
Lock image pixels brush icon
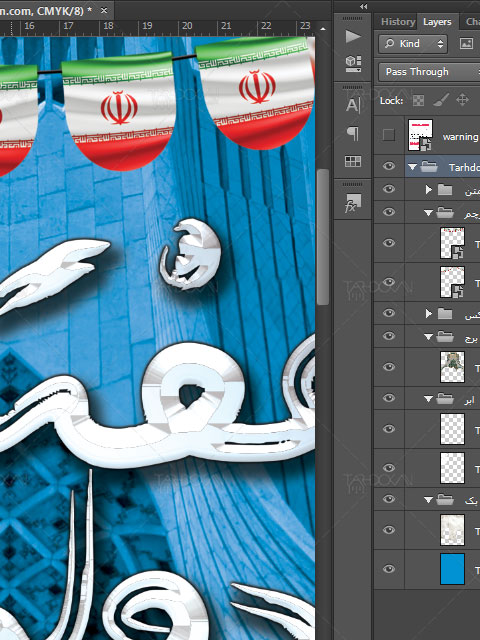click(441, 100)
